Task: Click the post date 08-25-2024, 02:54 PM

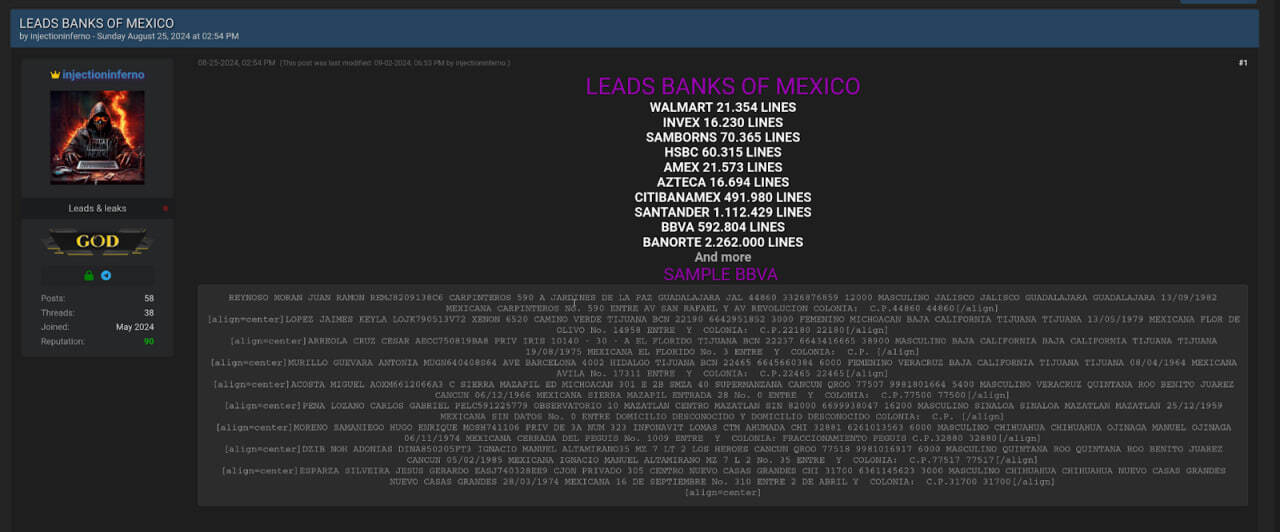Action: pyautogui.click(x=236, y=63)
